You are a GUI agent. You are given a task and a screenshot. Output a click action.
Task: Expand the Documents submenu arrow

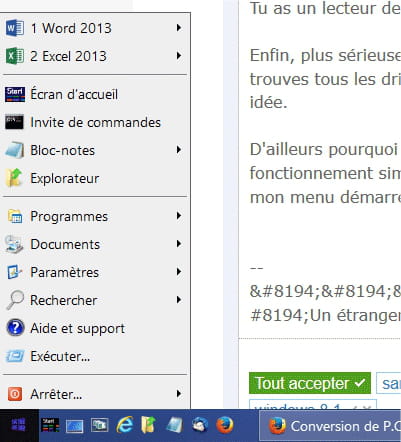pyautogui.click(x=179, y=244)
